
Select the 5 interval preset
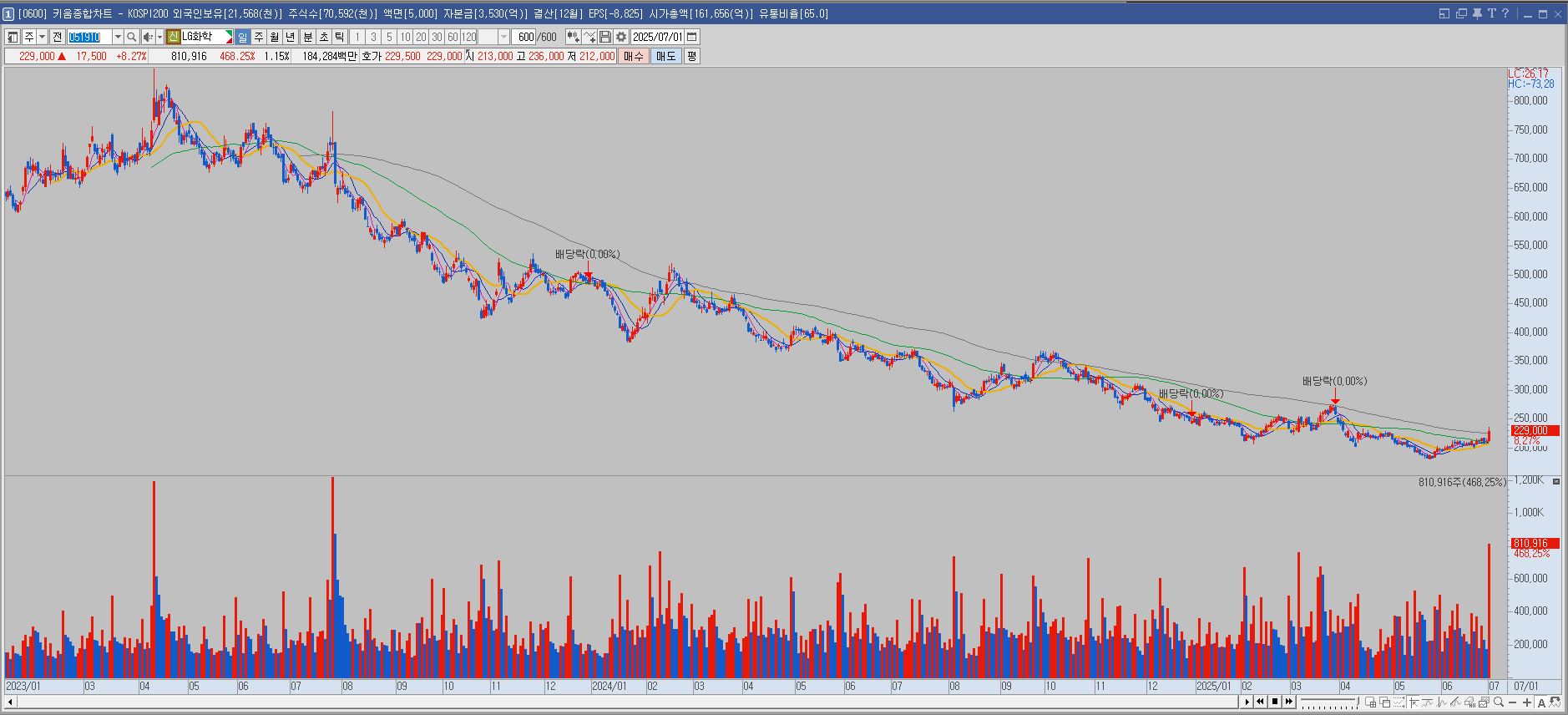(x=389, y=37)
